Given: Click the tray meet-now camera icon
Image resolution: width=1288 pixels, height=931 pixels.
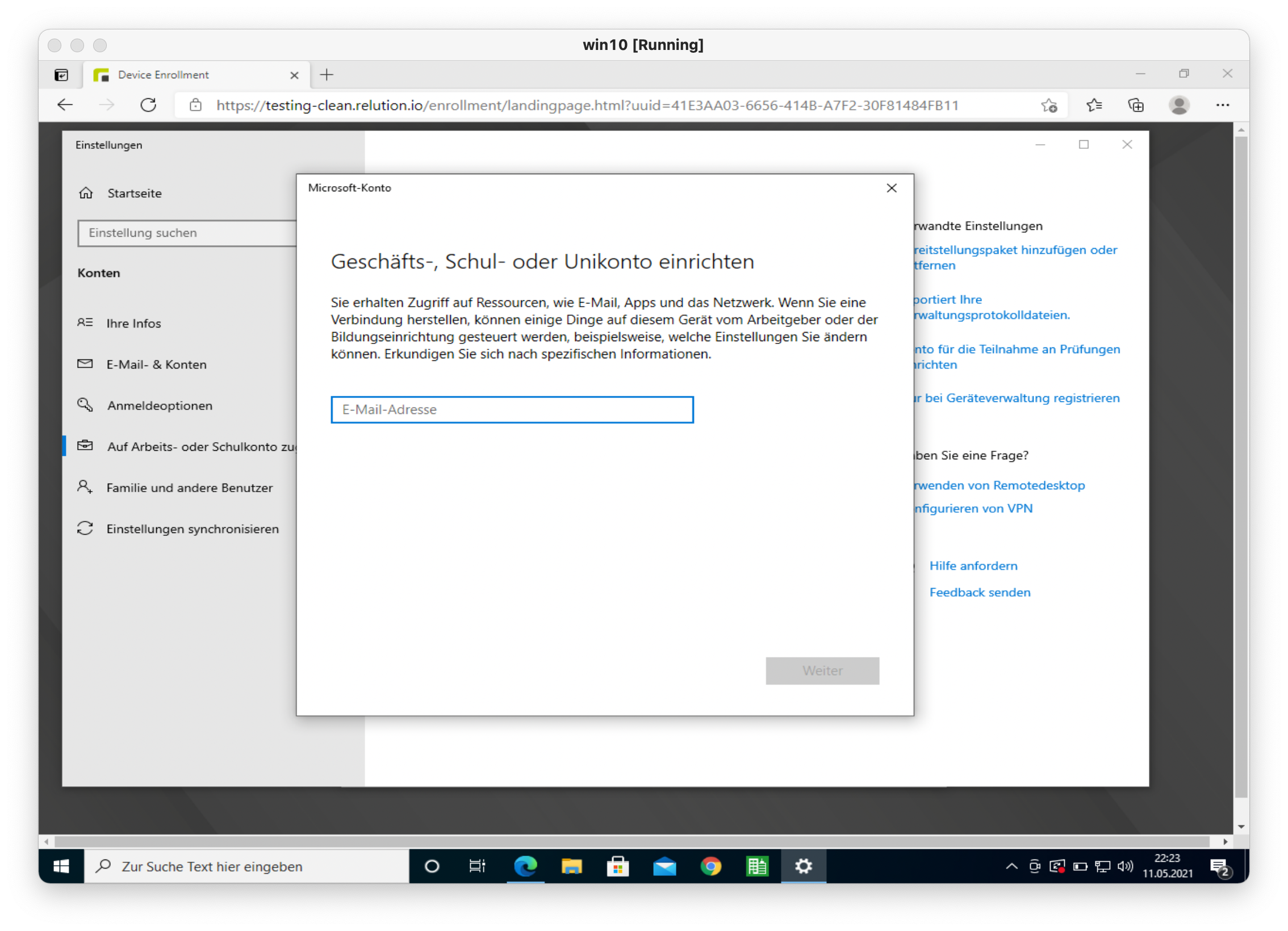Looking at the screenshot, I should [x=1035, y=866].
